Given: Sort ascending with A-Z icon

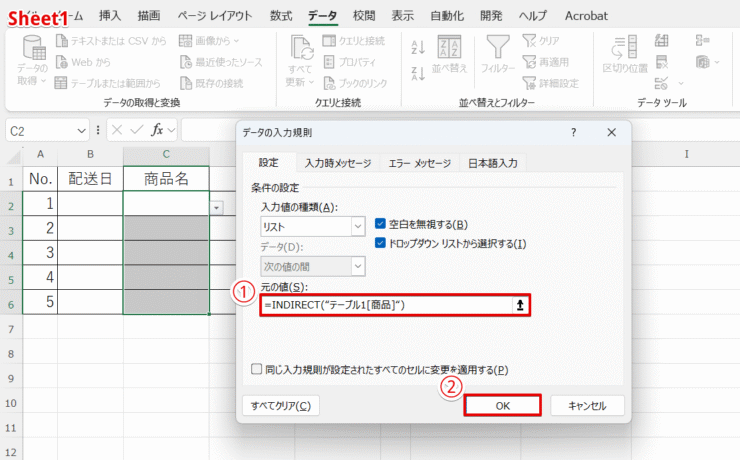Looking at the screenshot, I should 418,47.
